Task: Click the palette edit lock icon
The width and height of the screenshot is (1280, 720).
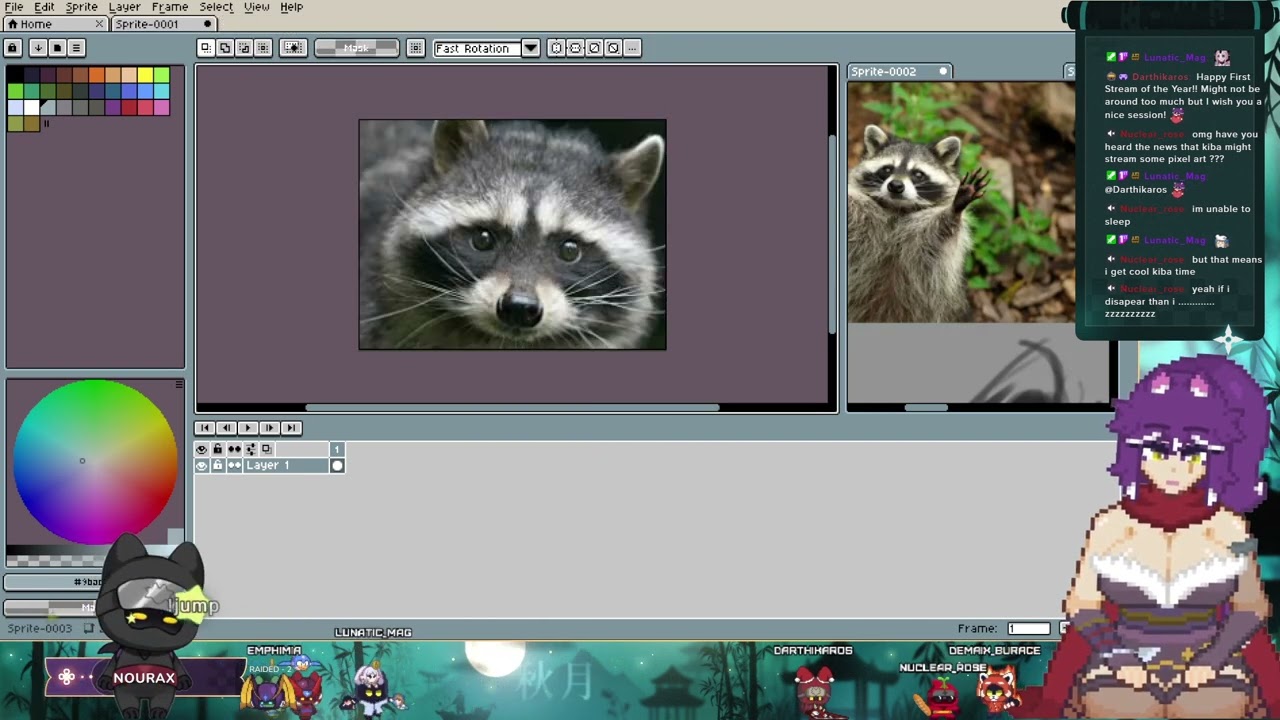Action: 13,47
